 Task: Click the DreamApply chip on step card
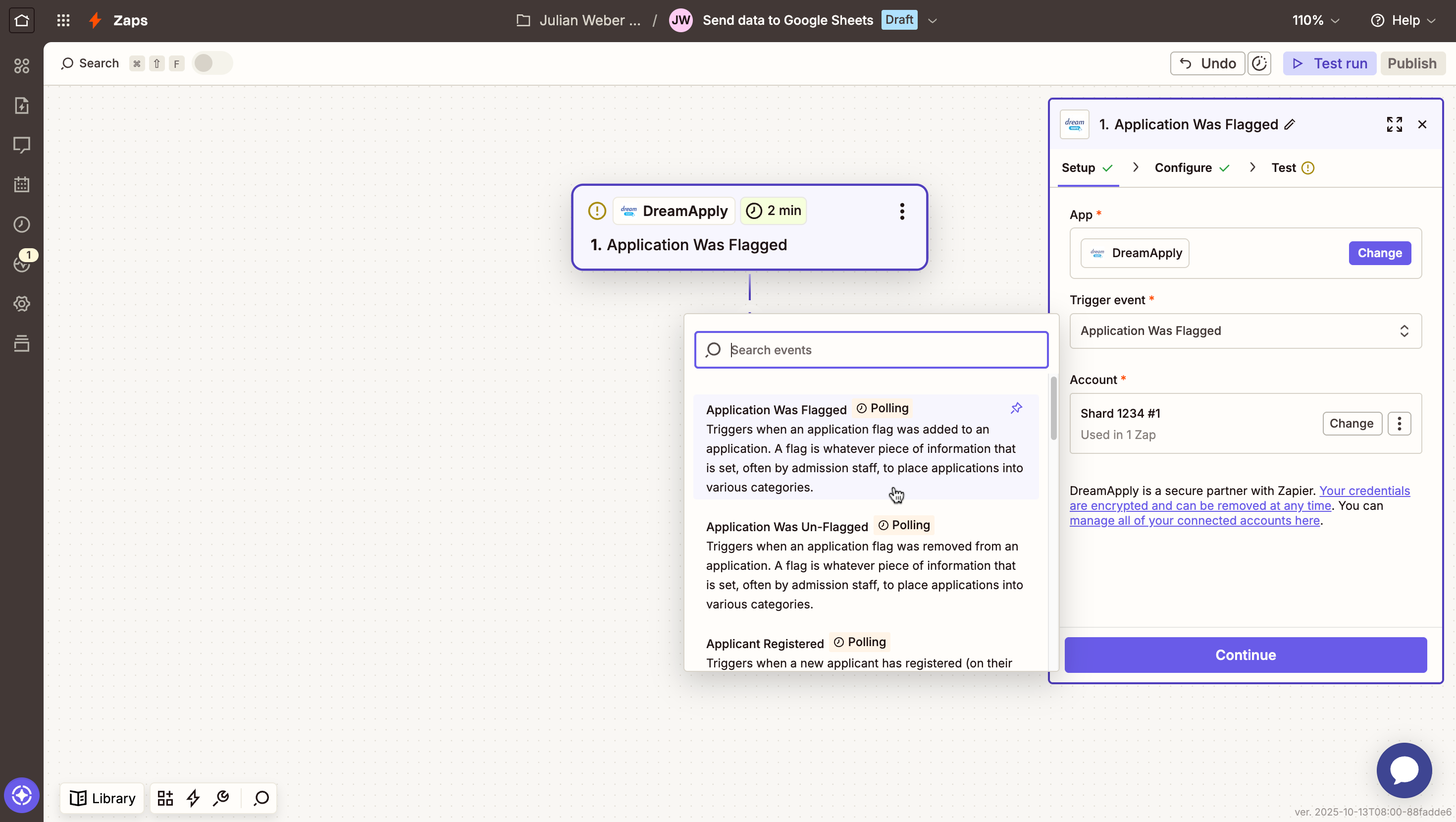(x=674, y=211)
